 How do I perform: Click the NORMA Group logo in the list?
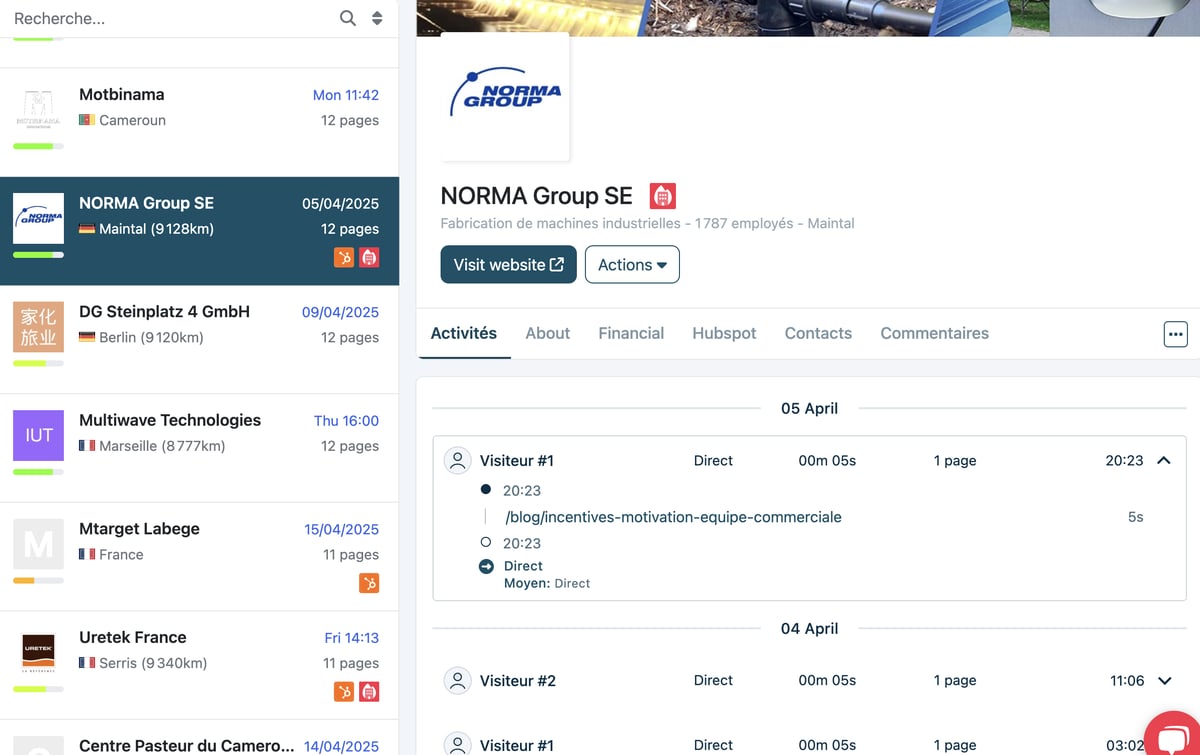click(x=38, y=218)
